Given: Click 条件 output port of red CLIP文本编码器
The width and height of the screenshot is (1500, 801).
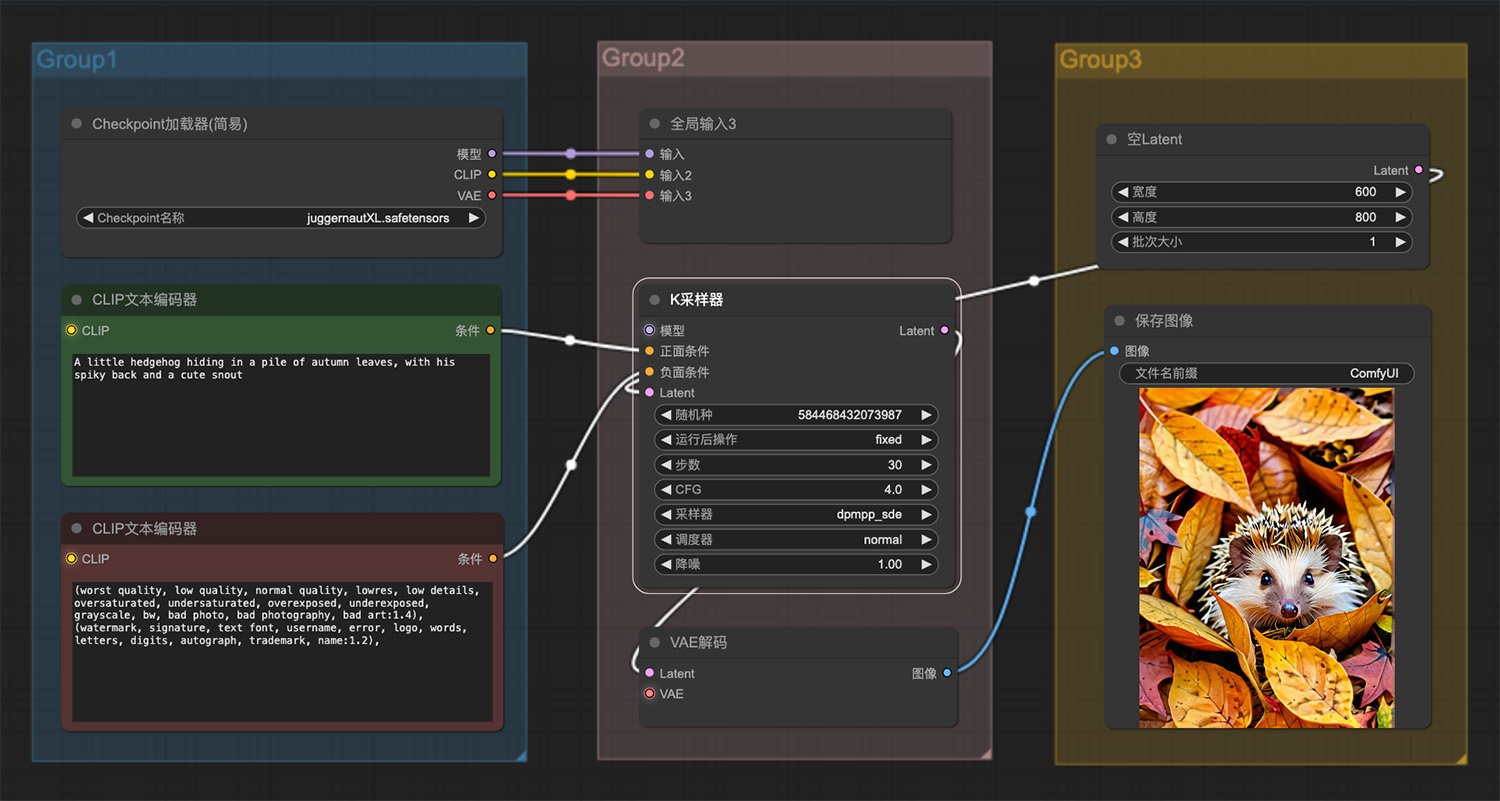Looking at the screenshot, I should pyautogui.click(x=492, y=559).
